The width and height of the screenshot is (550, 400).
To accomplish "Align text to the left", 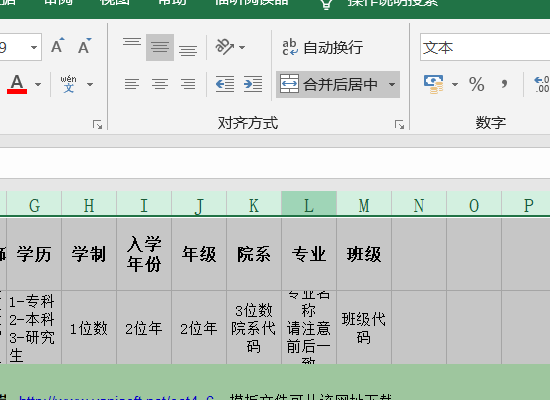I will (x=132, y=84).
